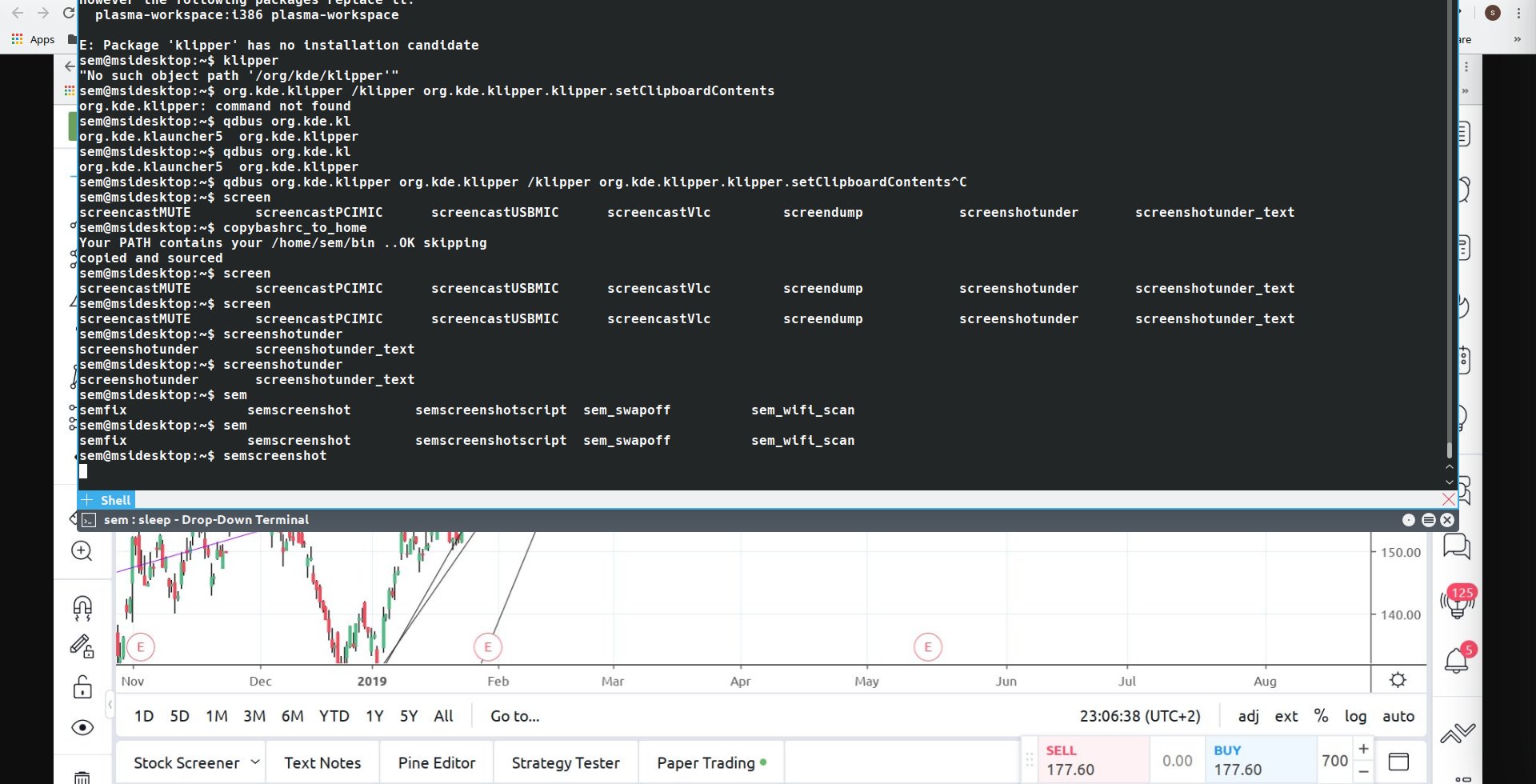This screenshot has width=1536, height=784.
Task: Toggle adj dividend adjustment
Action: pos(1248,716)
